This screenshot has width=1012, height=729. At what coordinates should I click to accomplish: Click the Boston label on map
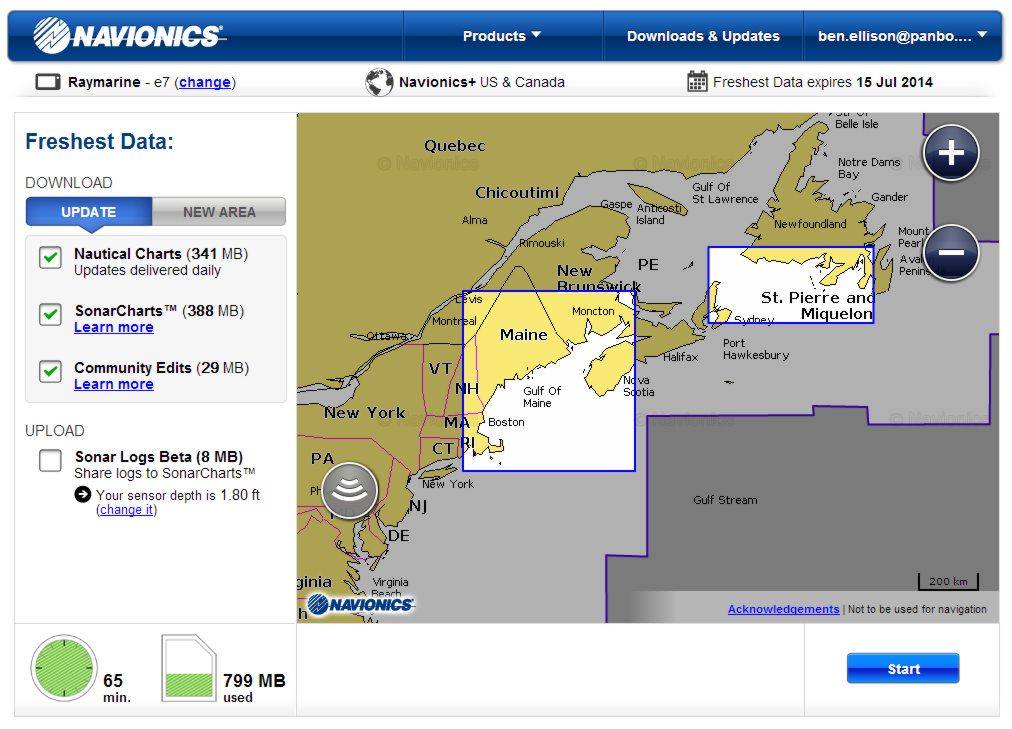(506, 422)
